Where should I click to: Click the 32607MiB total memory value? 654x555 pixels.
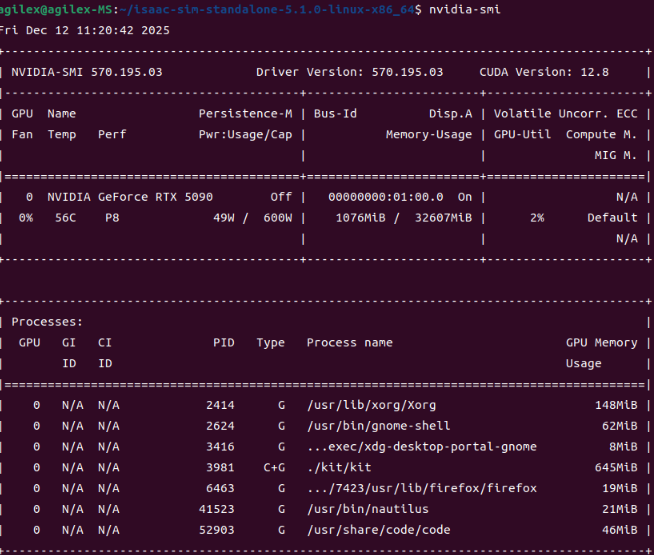tap(443, 218)
